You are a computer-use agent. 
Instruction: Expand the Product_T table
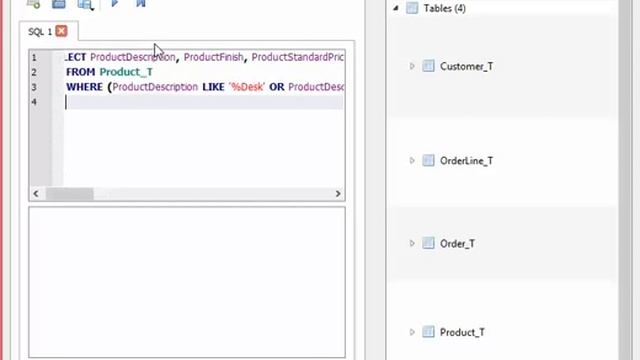pos(412,332)
